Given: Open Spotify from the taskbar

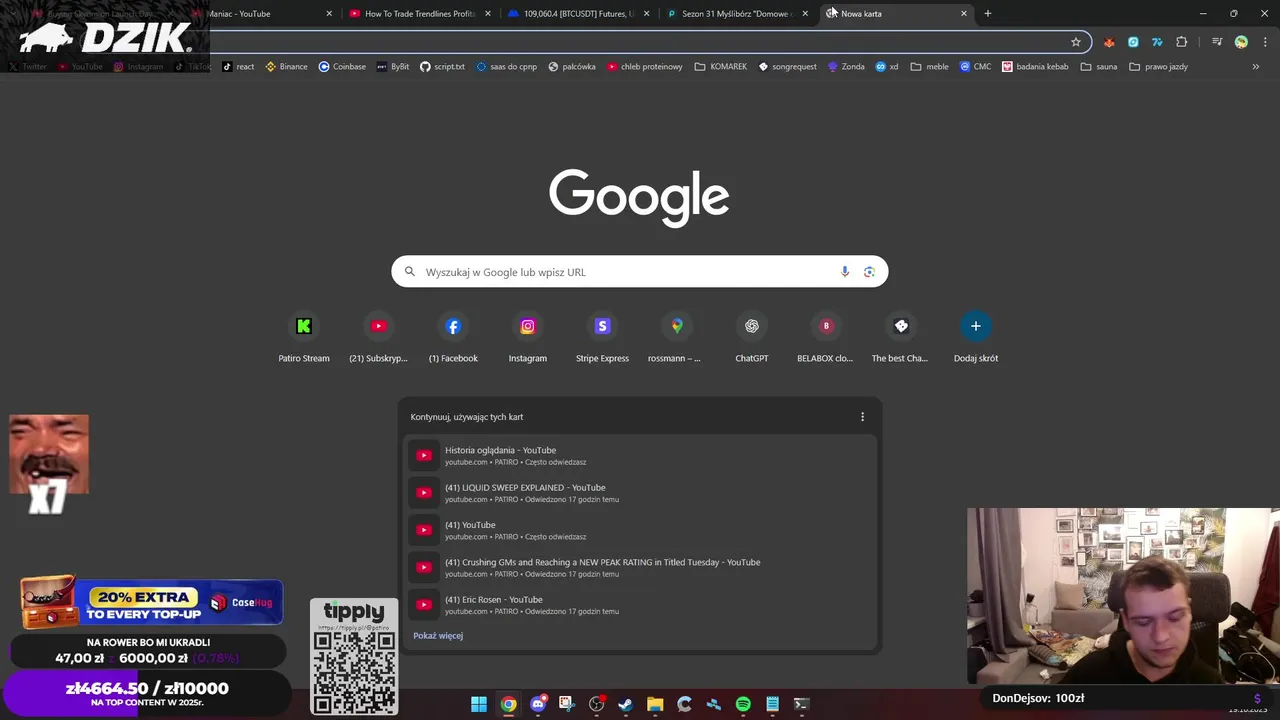Looking at the screenshot, I should 743,704.
